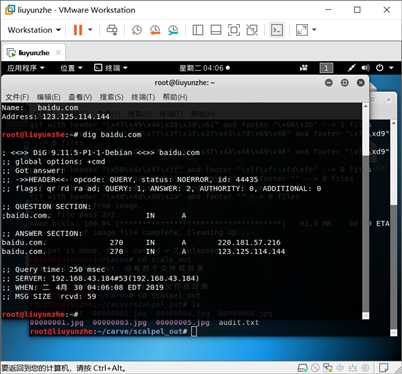Click the power icon in top bar
The width and height of the screenshot is (402, 374).
coord(380,68)
